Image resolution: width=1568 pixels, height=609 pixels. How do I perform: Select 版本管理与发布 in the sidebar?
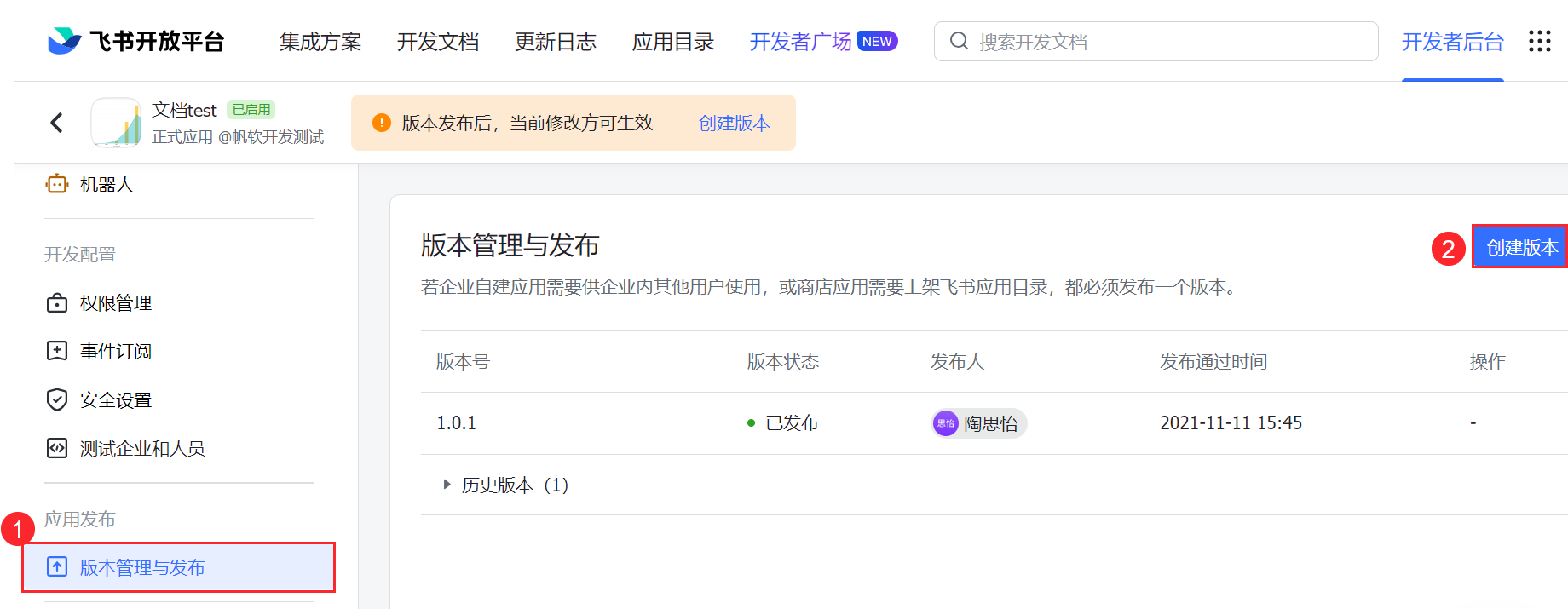point(178,567)
